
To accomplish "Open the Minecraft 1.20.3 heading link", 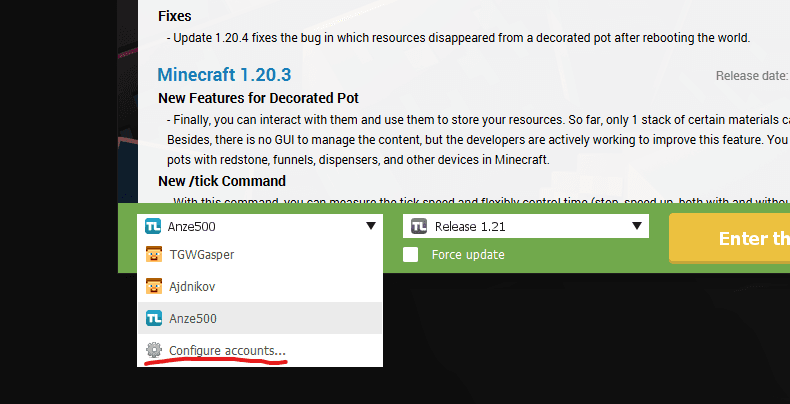I will pos(224,75).
